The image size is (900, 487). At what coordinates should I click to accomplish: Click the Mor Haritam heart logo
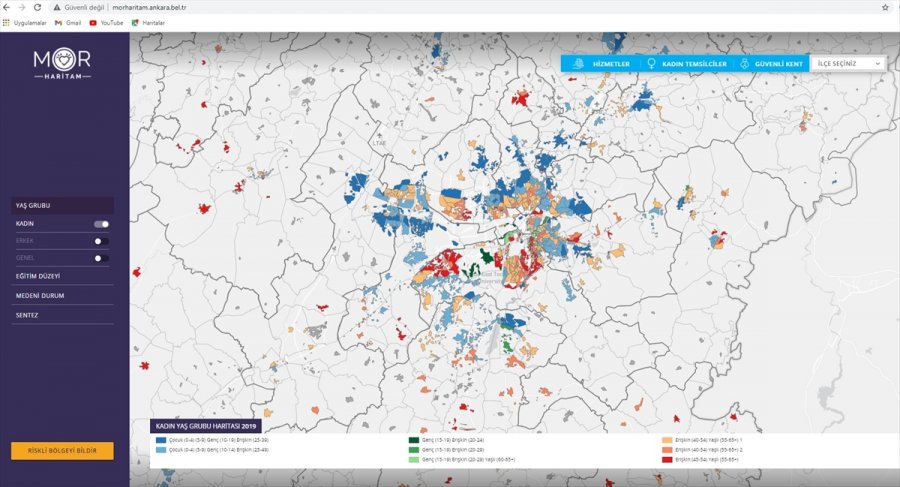point(63,56)
